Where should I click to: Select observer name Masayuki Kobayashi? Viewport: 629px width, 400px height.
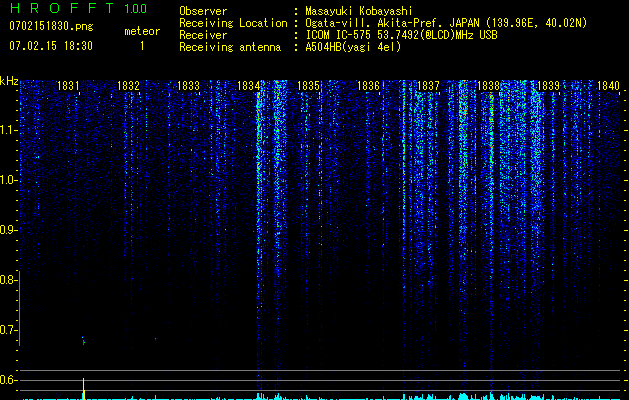tap(358, 11)
